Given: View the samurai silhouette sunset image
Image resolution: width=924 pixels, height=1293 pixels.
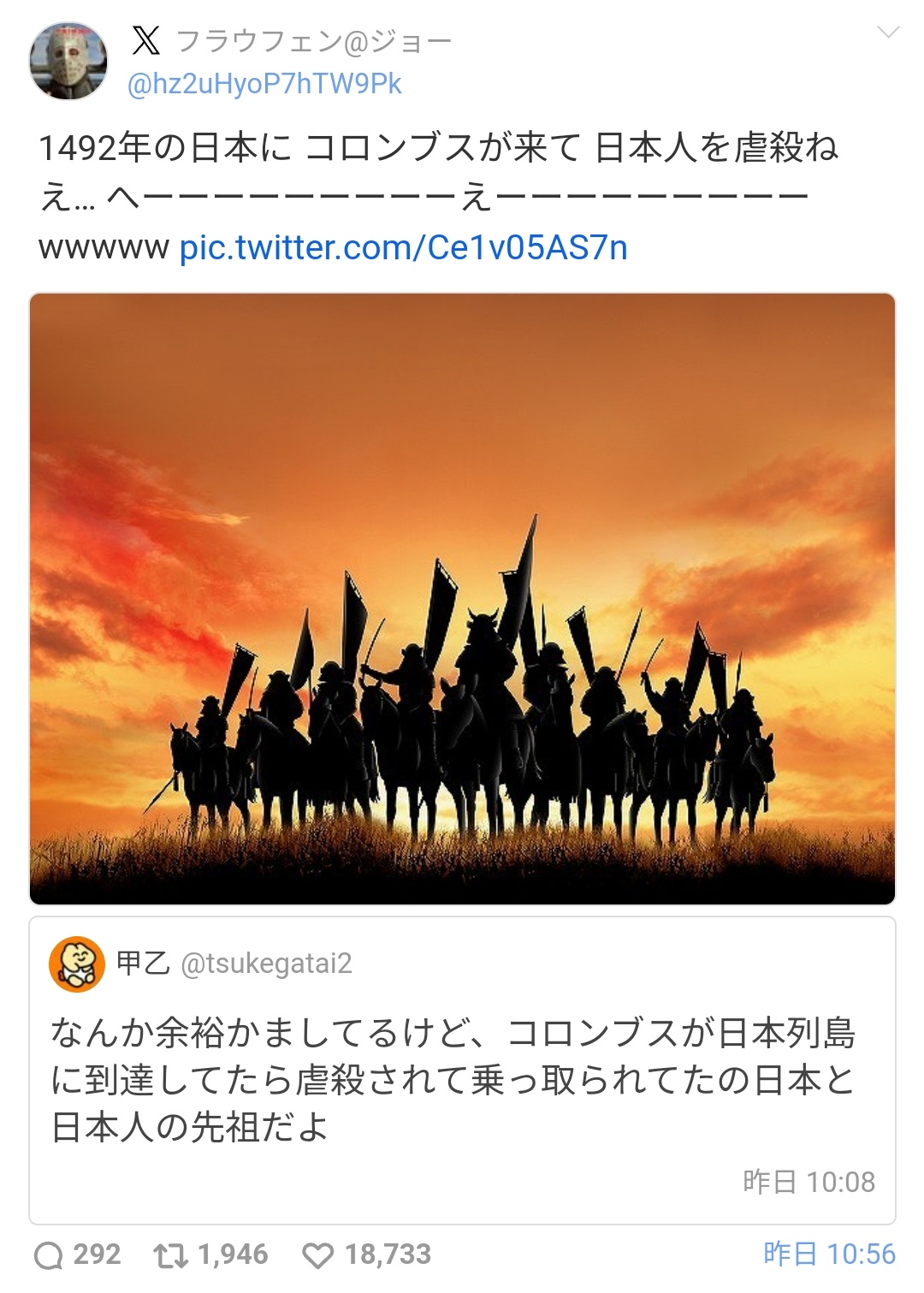Looking at the screenshot, I should pos(462,599).
